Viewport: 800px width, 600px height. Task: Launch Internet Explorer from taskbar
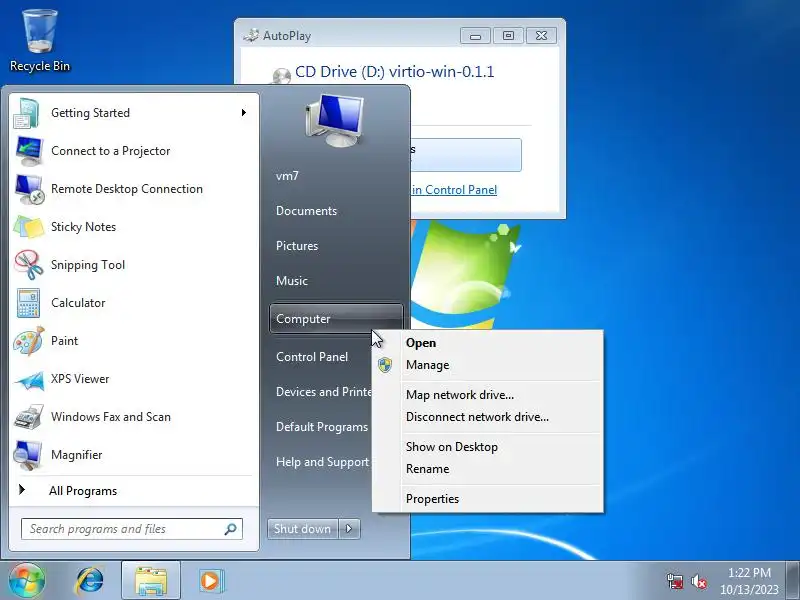[90, 581]
